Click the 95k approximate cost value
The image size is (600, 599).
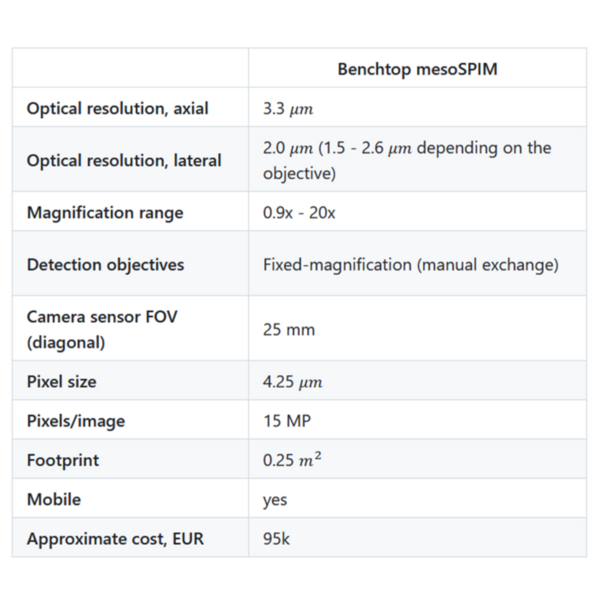tap(276, 539)
